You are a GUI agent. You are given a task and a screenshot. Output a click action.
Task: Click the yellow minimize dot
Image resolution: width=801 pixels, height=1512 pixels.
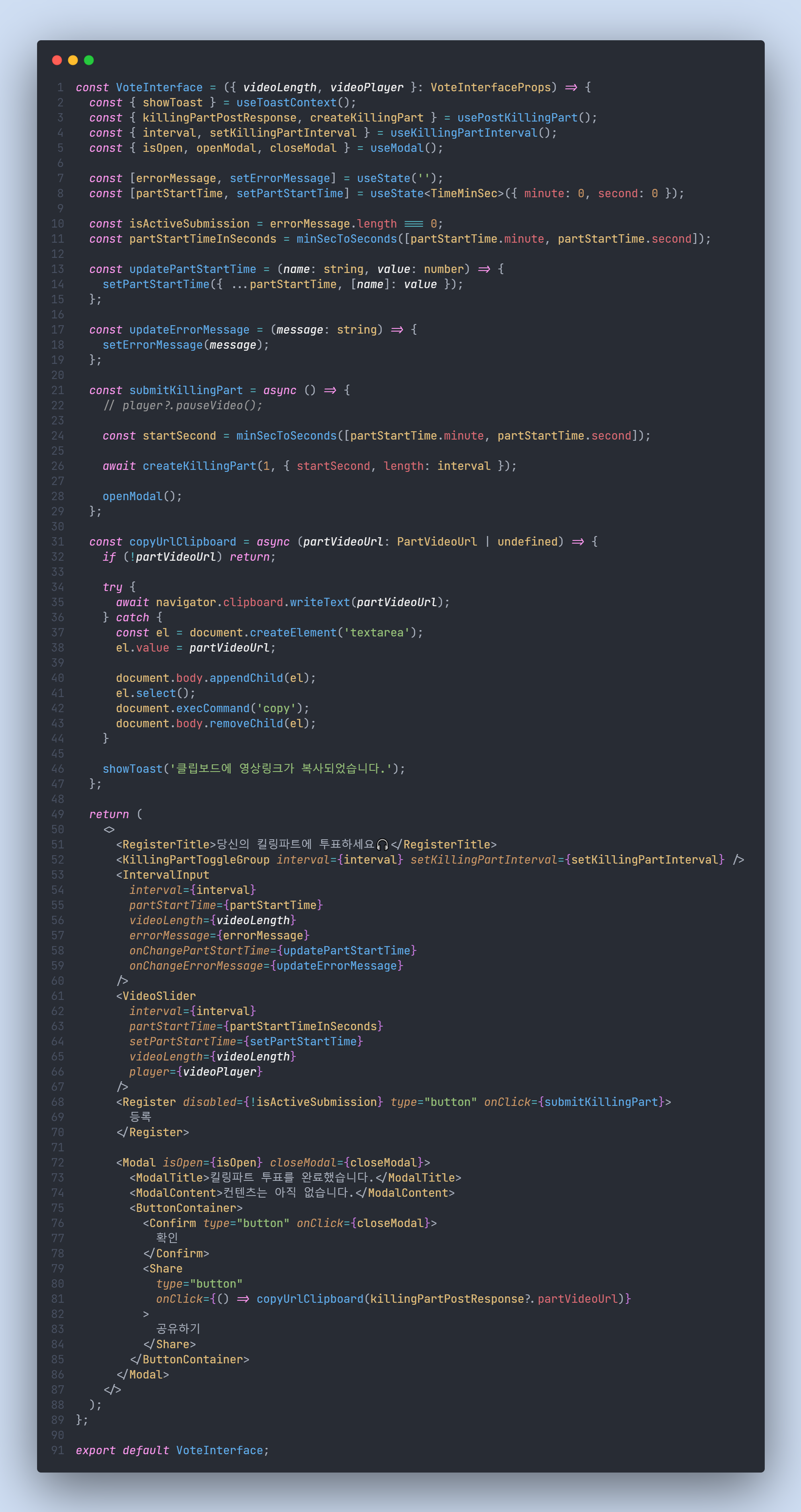(x=73, y=60)
